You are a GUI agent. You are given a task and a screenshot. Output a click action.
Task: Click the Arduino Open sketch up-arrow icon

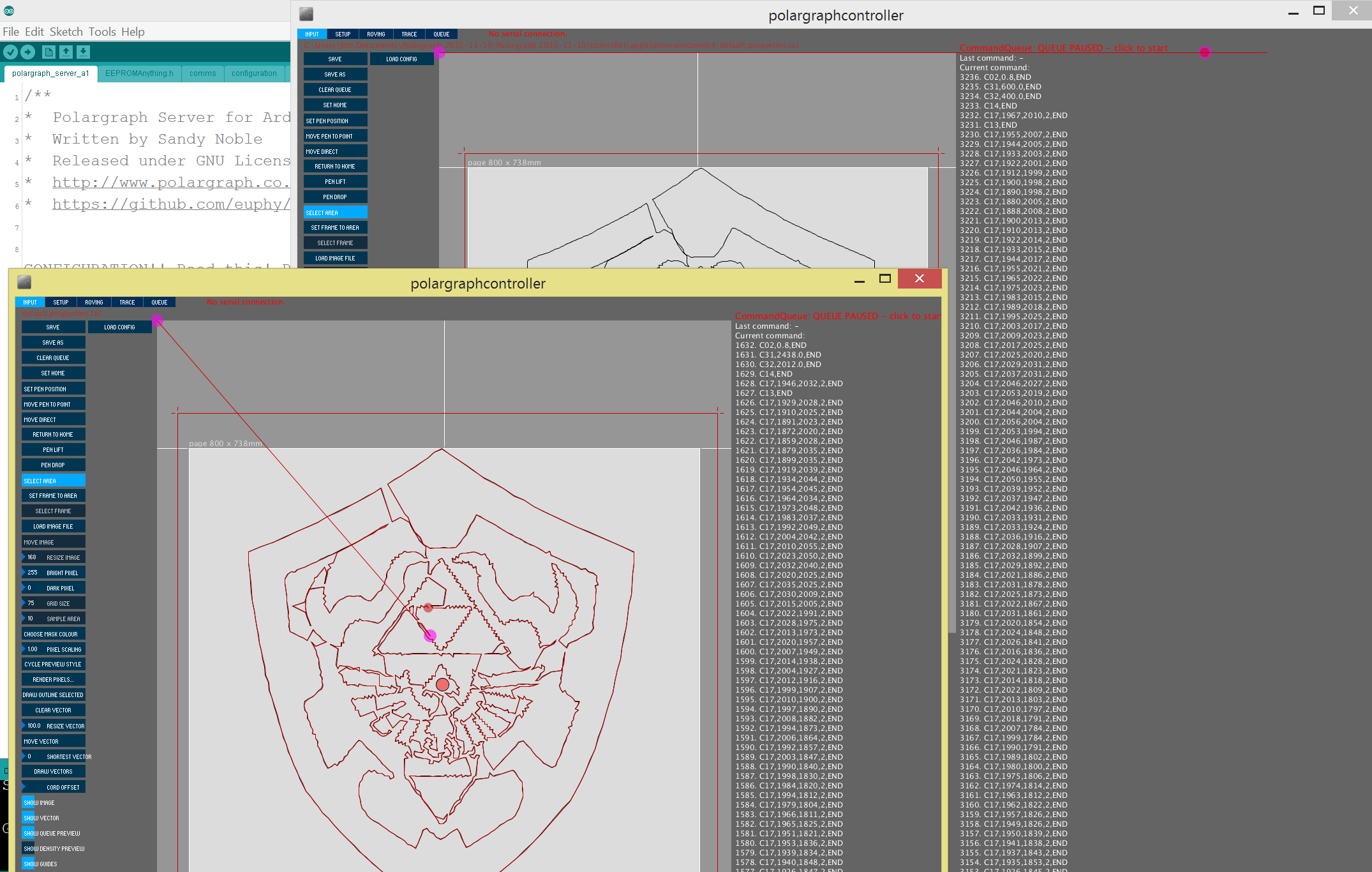tap(66, 52)
